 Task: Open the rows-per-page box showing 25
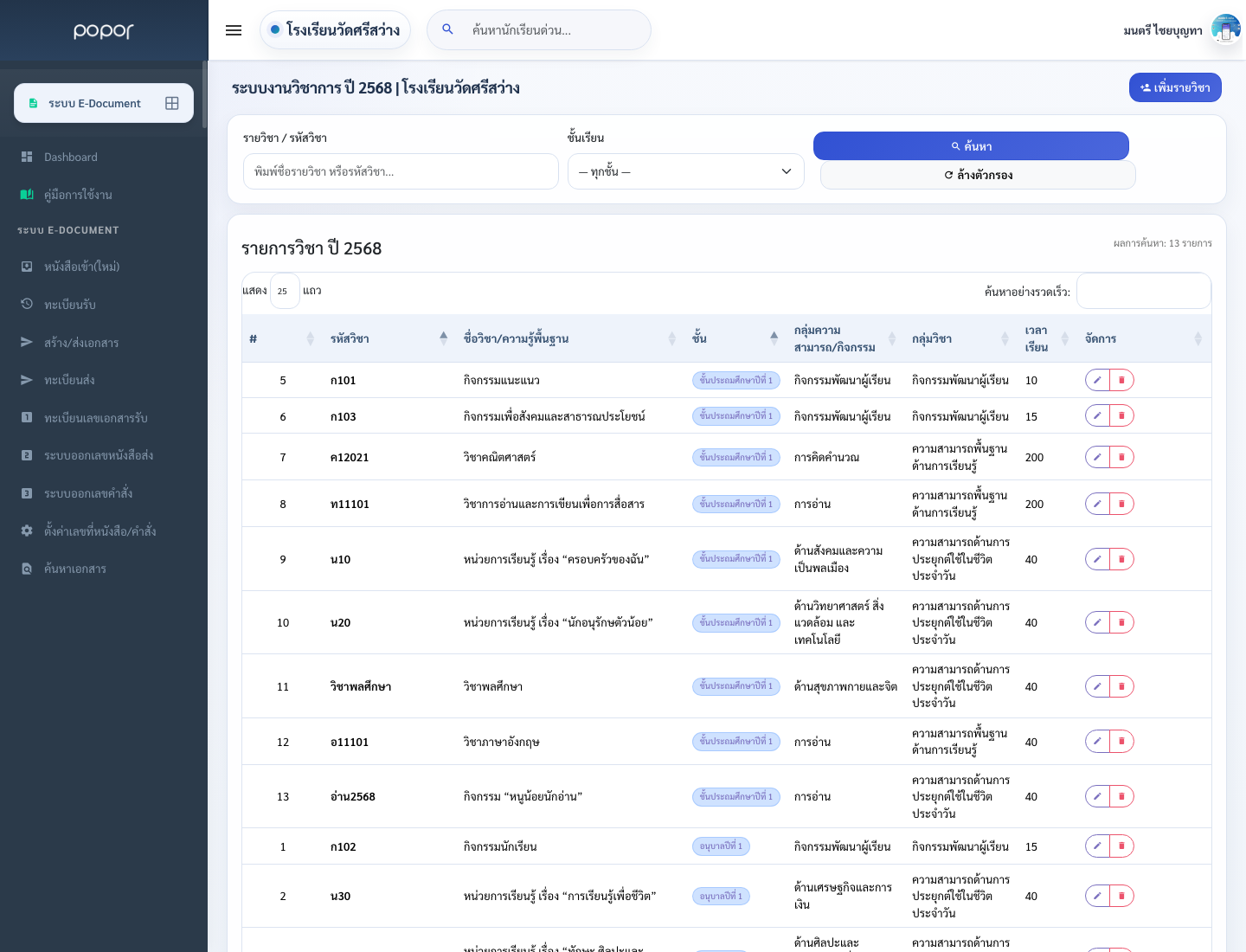[x=285, y=291]
